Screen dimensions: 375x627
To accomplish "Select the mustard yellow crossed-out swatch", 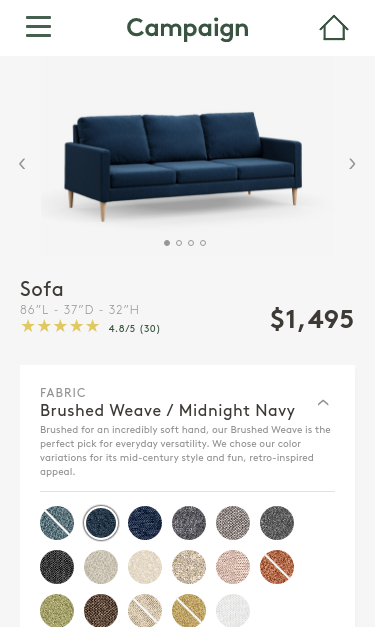I will click(x=189, y=611).
